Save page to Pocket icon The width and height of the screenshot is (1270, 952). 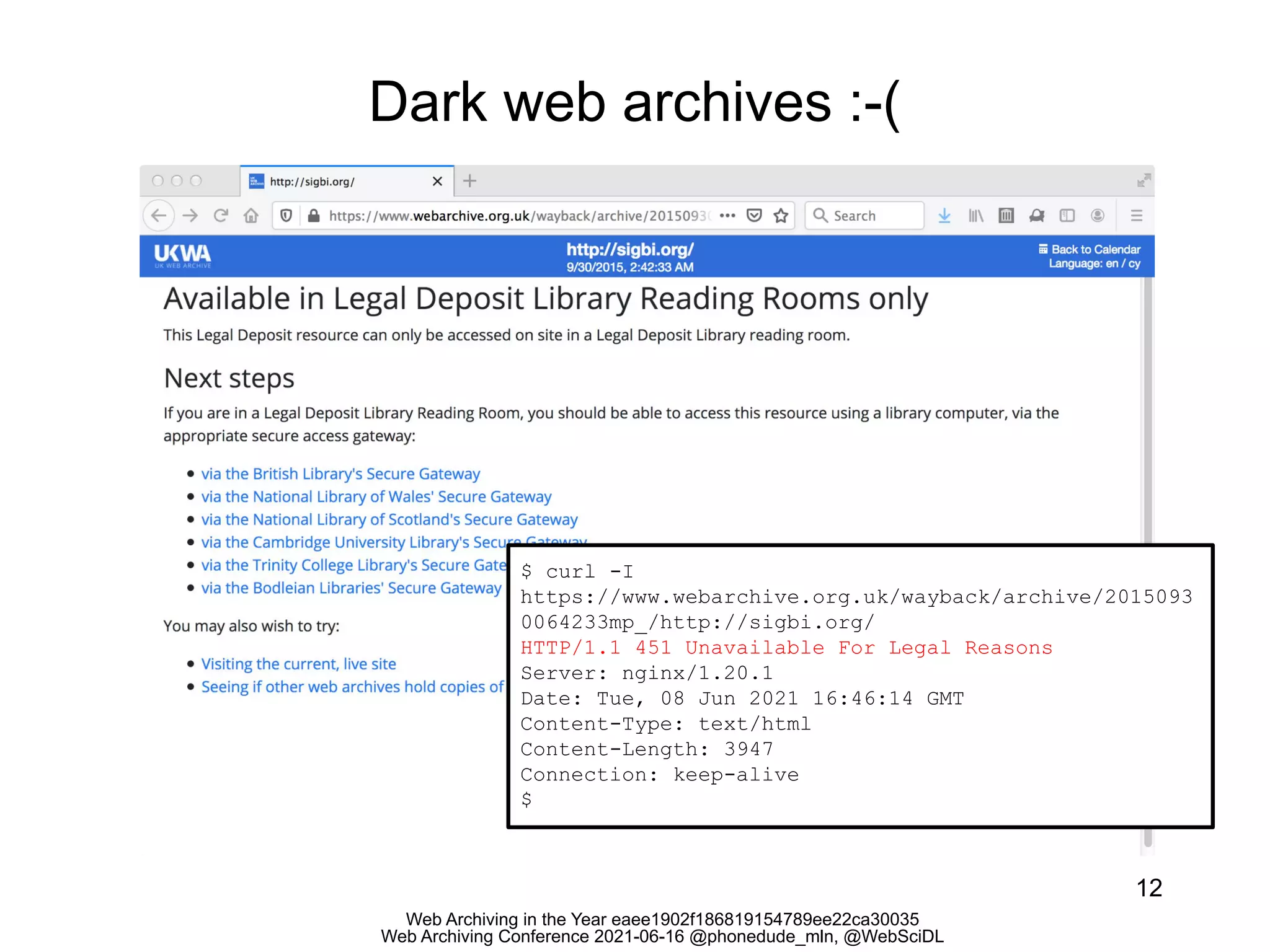pyautogui.click(x=754, y=216)
